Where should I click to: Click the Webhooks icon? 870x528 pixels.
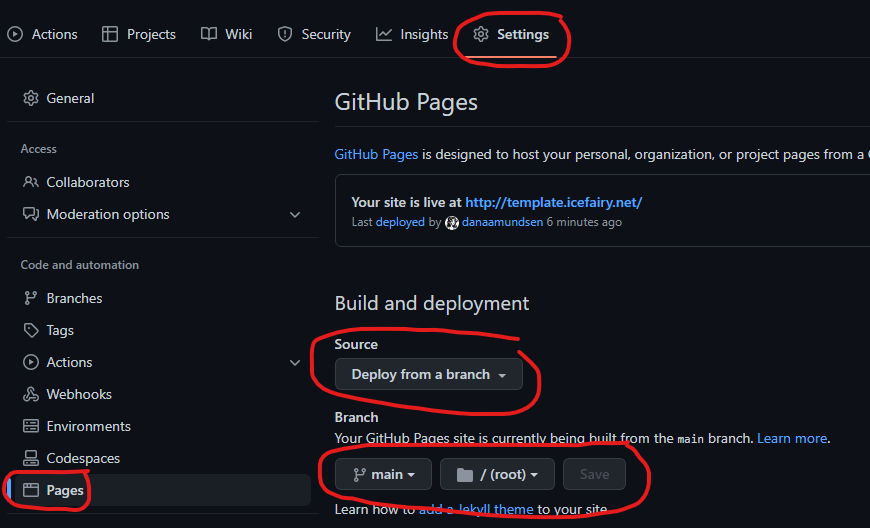tap(31, 394)
